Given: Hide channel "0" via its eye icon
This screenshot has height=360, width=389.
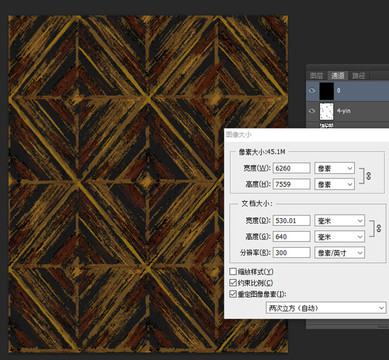Looking at the screenshot, I should tap(312, 91).
